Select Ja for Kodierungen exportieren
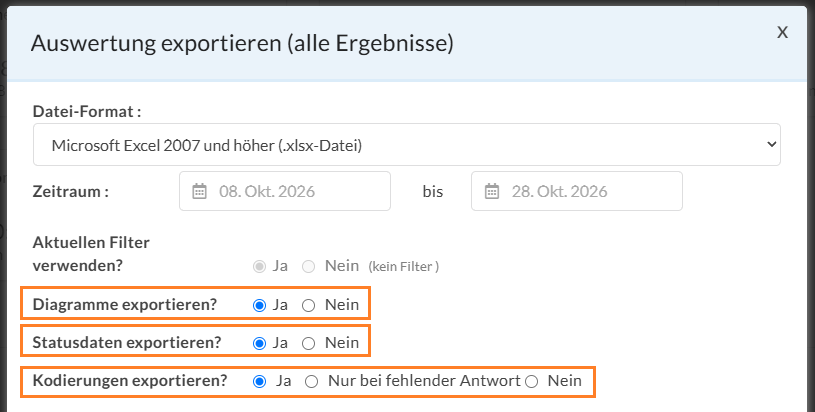The image size is (815, 412). click(x=259, y=382)
